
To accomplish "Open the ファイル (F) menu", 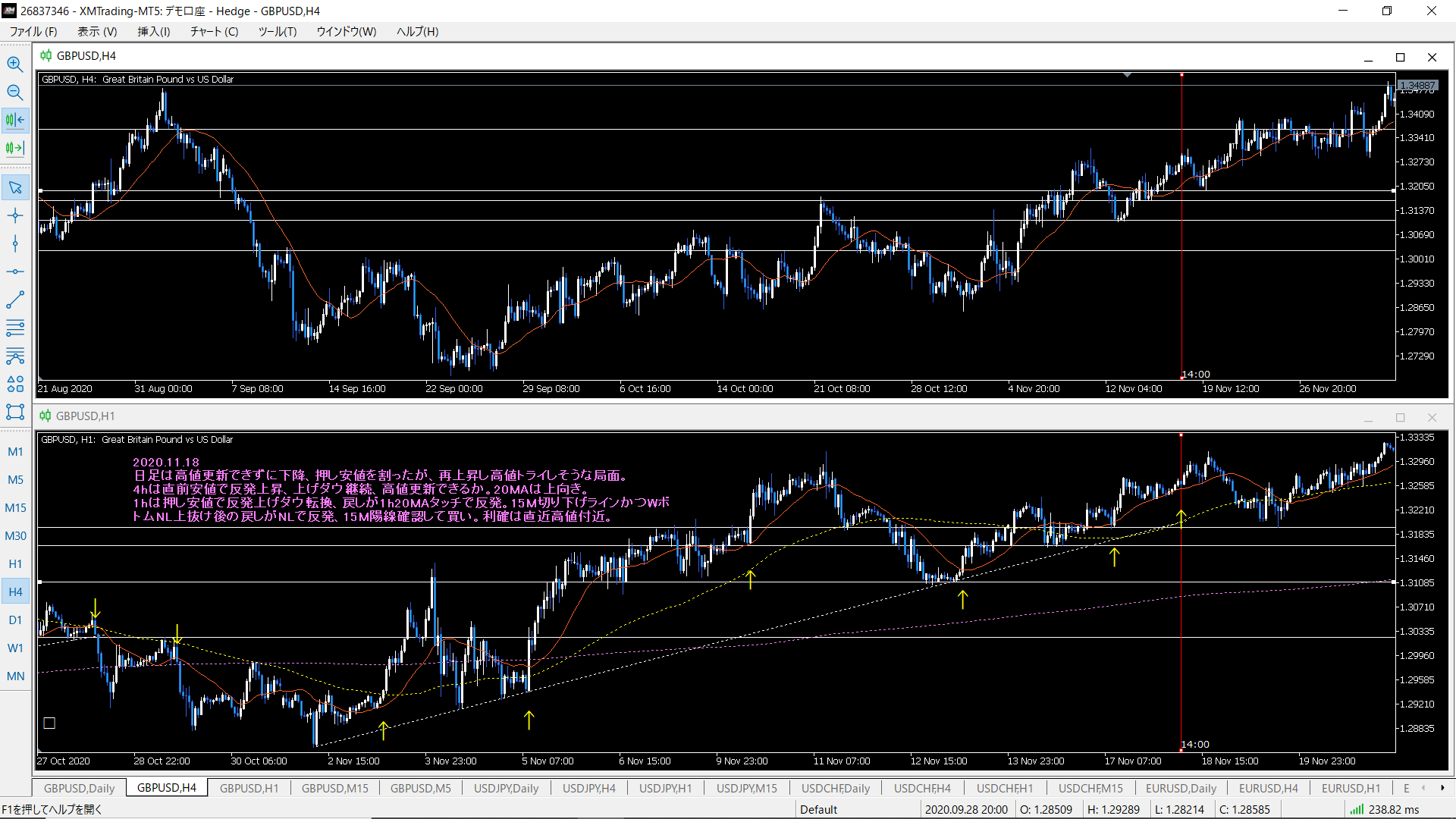I will [33, 31].
